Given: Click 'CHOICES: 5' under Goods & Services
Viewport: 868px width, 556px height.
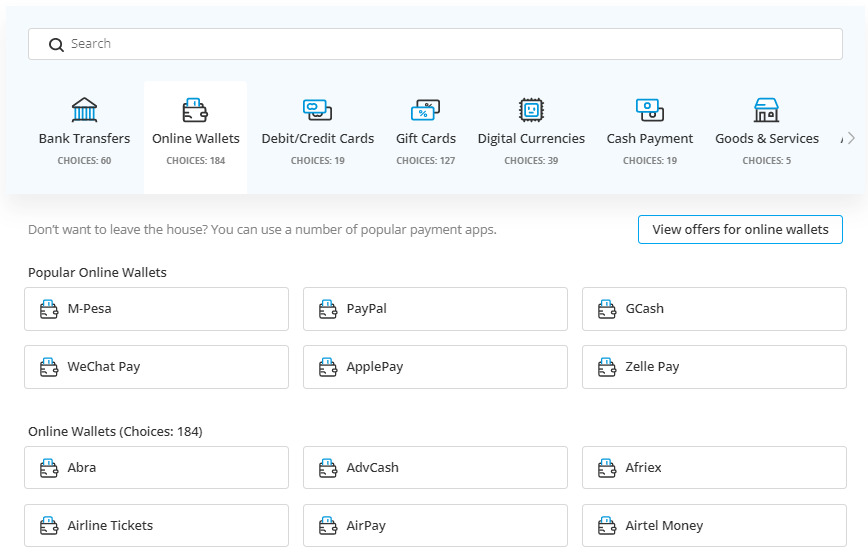Looking at the screenshot, I should pyautogui.click(x=766, y=161).
